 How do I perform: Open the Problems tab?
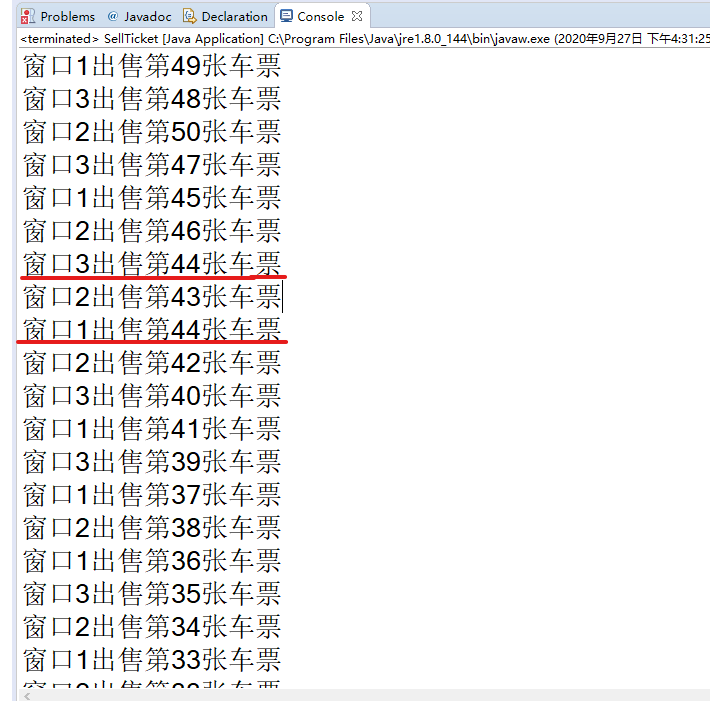click(58, 17)
